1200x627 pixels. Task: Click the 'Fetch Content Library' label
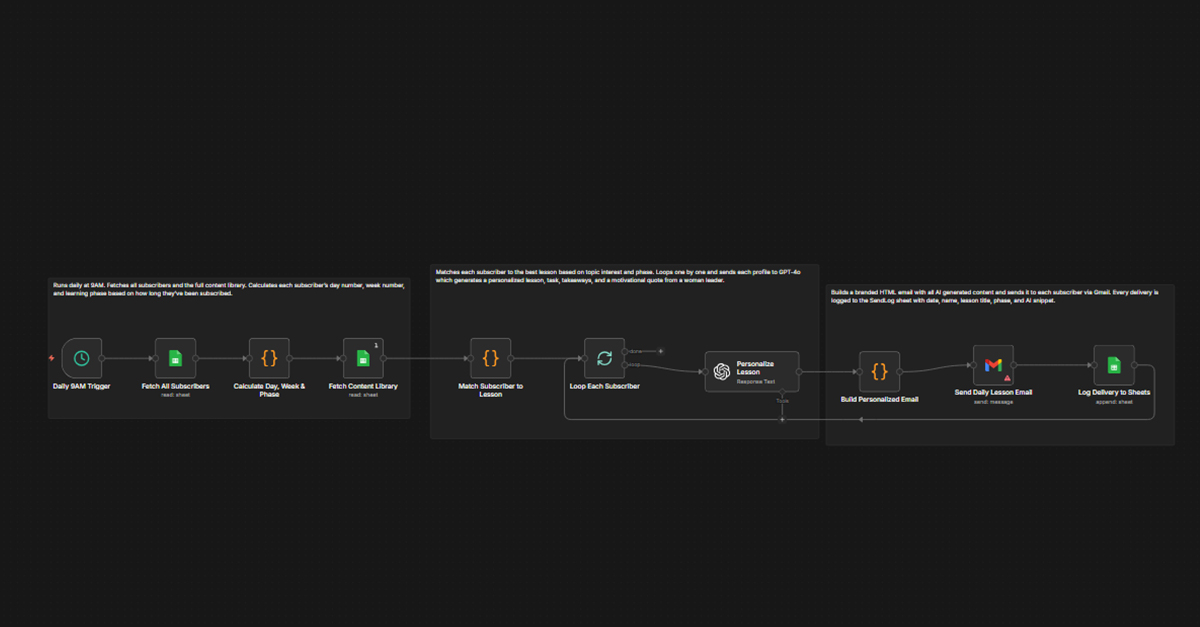[363, 386]
